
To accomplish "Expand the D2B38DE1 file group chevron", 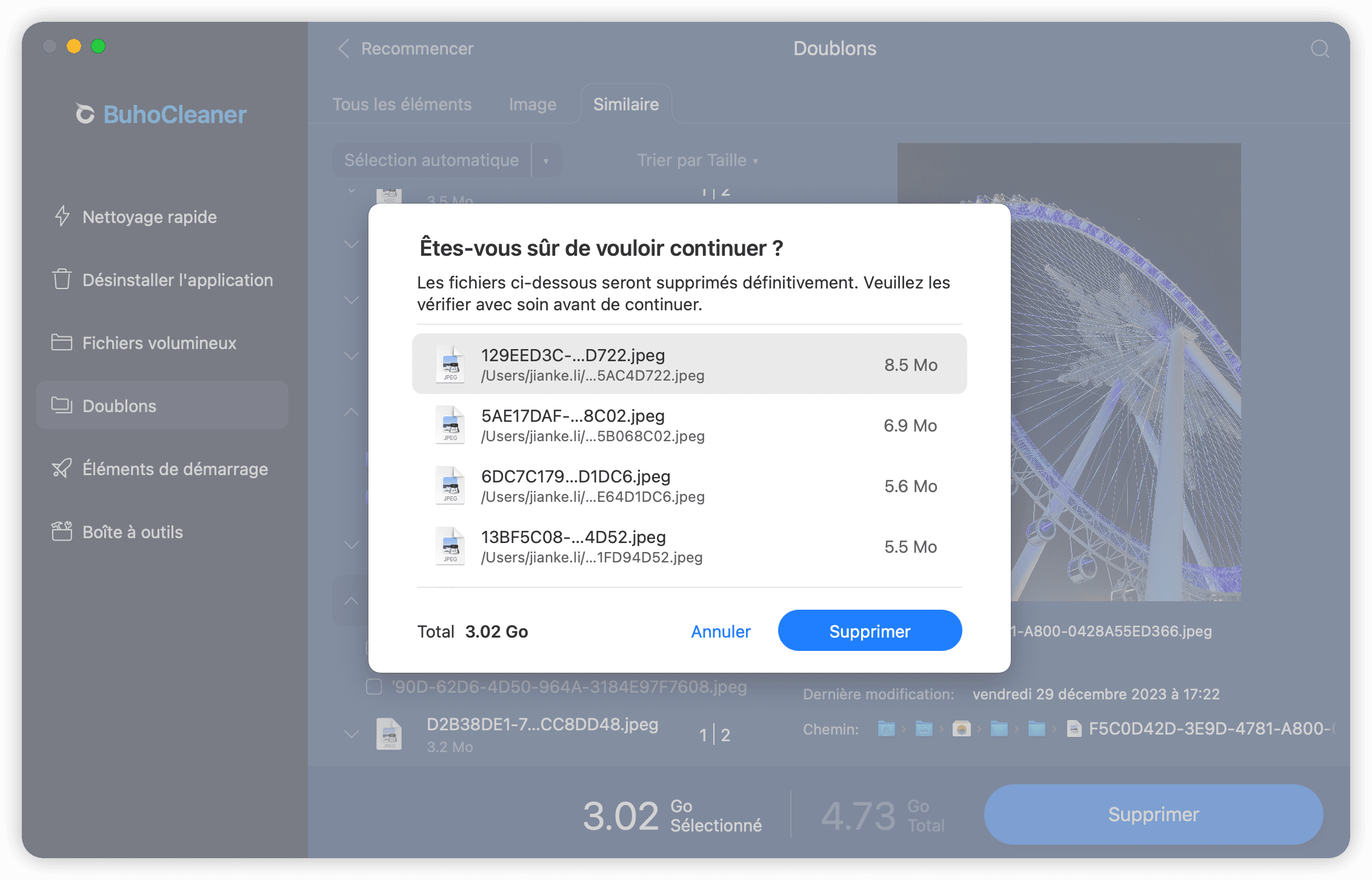I will pyautogui.click(x=351, y=734).
